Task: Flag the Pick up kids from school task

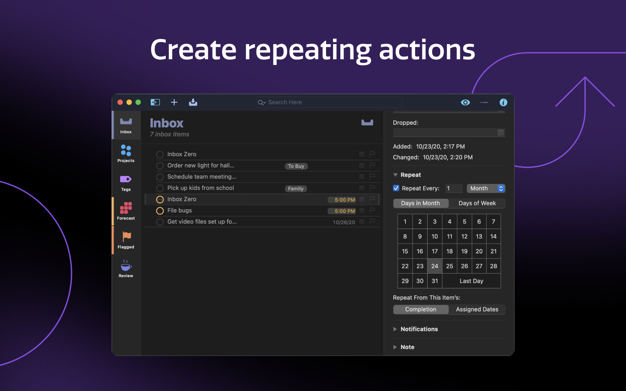Action: tap(372, 188)
